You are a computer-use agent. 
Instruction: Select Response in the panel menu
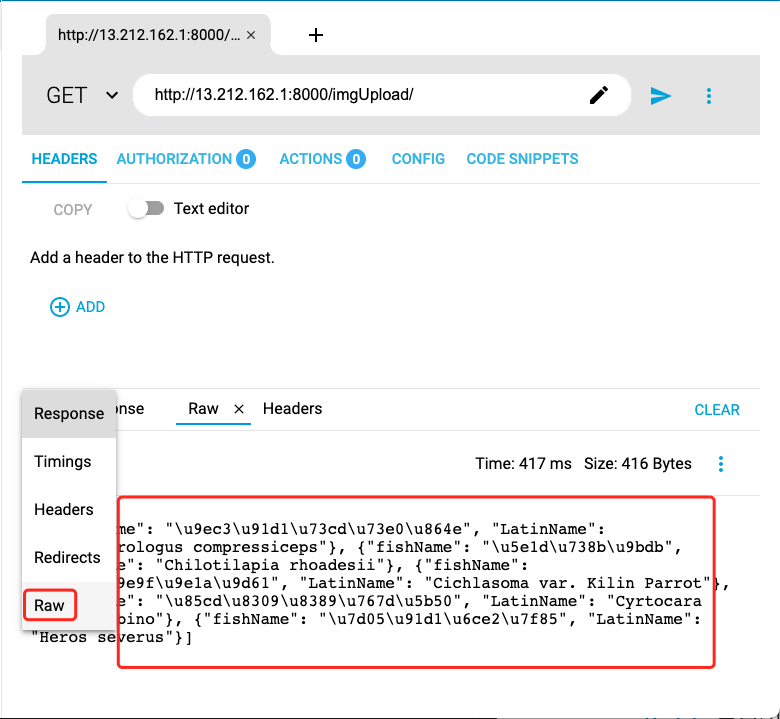tap(69, 413)
